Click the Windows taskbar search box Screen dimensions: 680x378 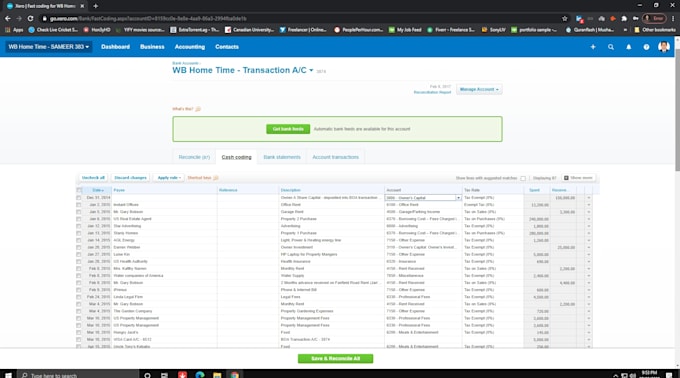(78, 375)
